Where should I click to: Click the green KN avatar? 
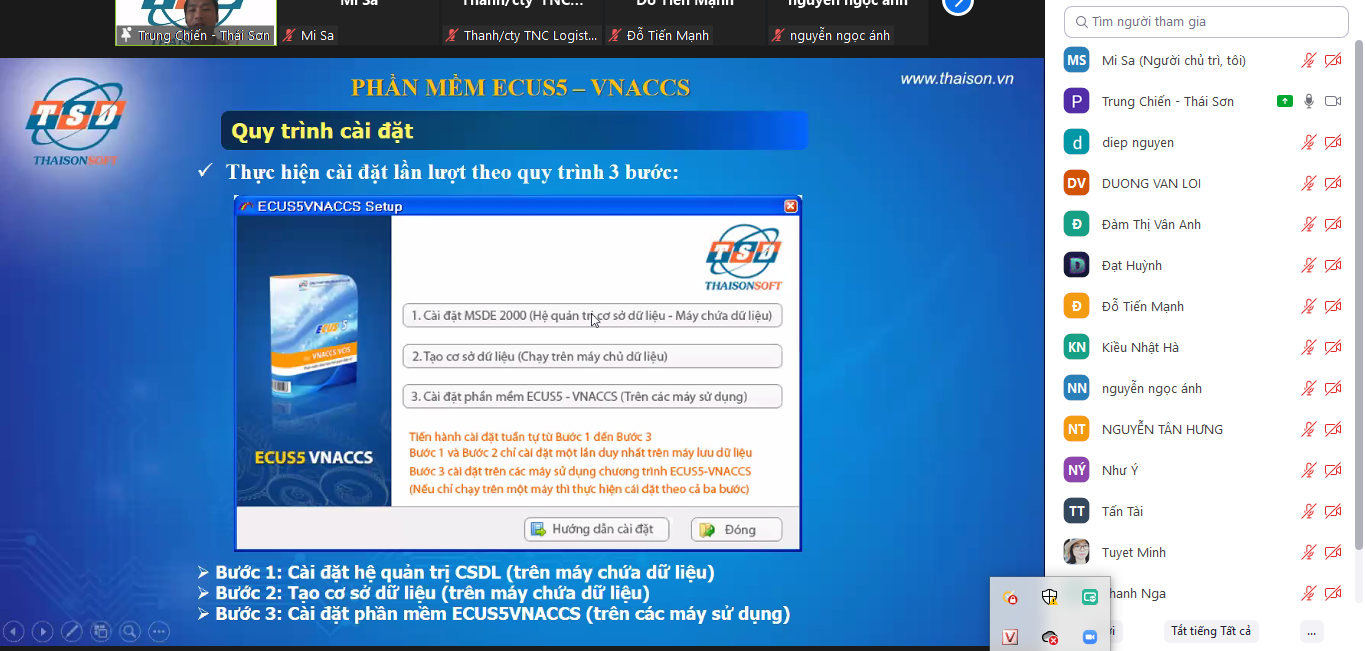(x=1077, y=347)
